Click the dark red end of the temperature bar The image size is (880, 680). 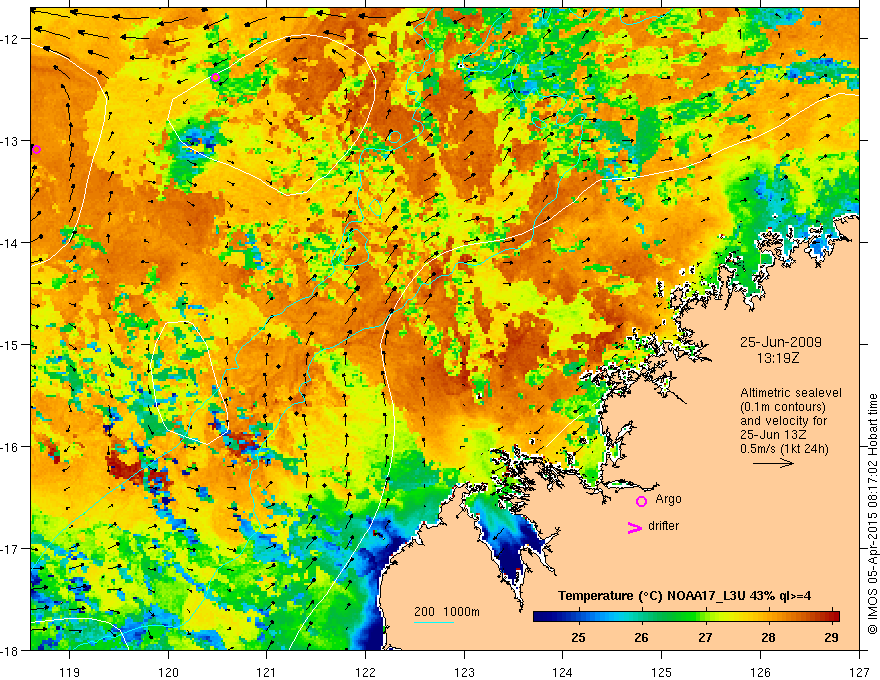click(834, 616)
